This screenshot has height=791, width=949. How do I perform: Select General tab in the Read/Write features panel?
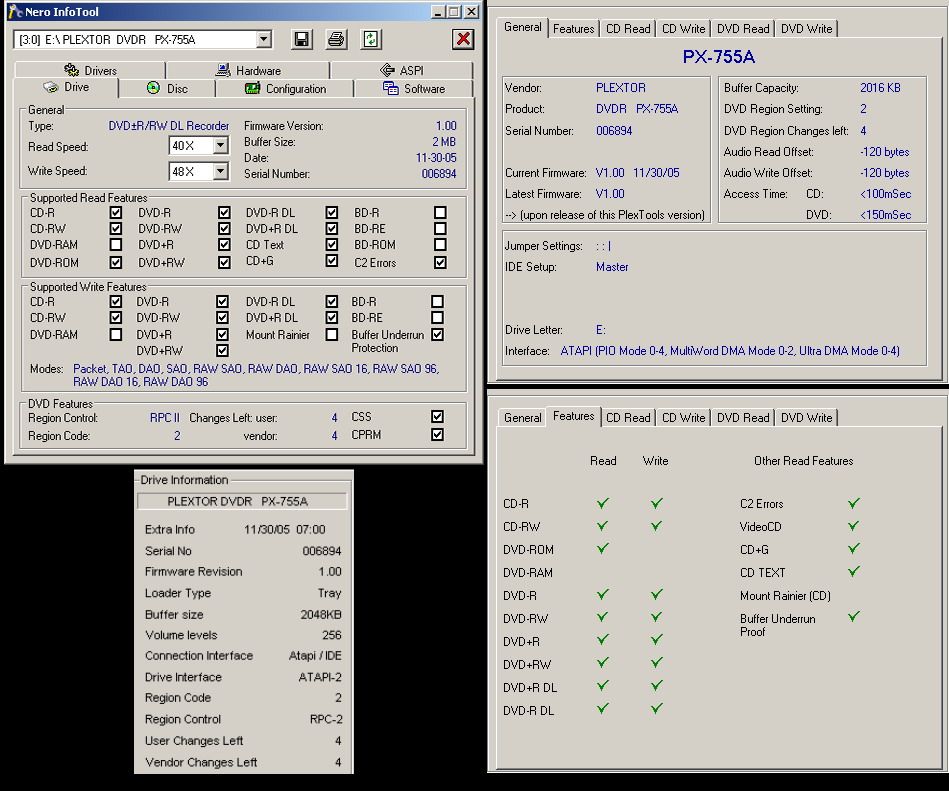coord(523,418)
